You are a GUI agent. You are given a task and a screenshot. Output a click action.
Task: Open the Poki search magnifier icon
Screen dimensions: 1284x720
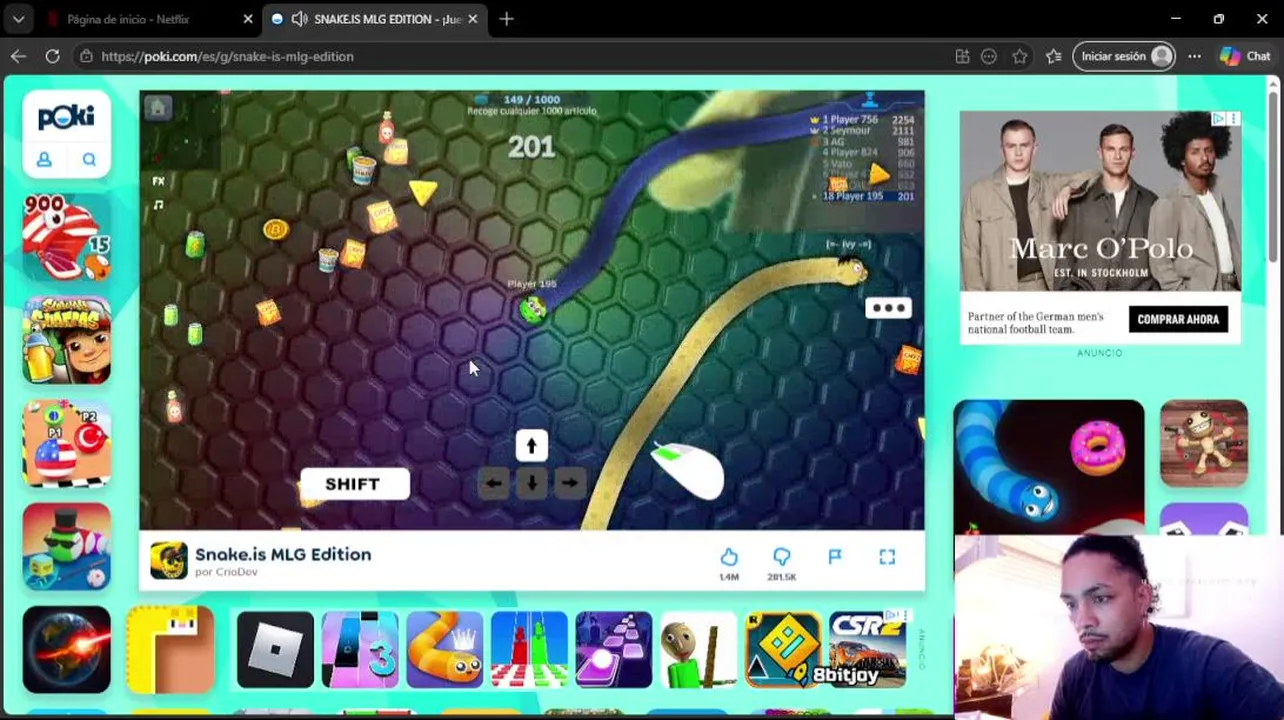89,159
